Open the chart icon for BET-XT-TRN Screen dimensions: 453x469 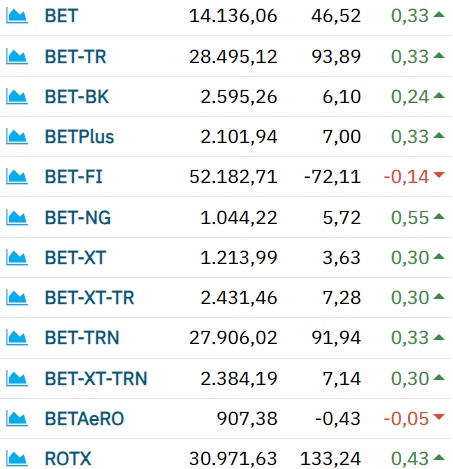click(x=17, y=379)
